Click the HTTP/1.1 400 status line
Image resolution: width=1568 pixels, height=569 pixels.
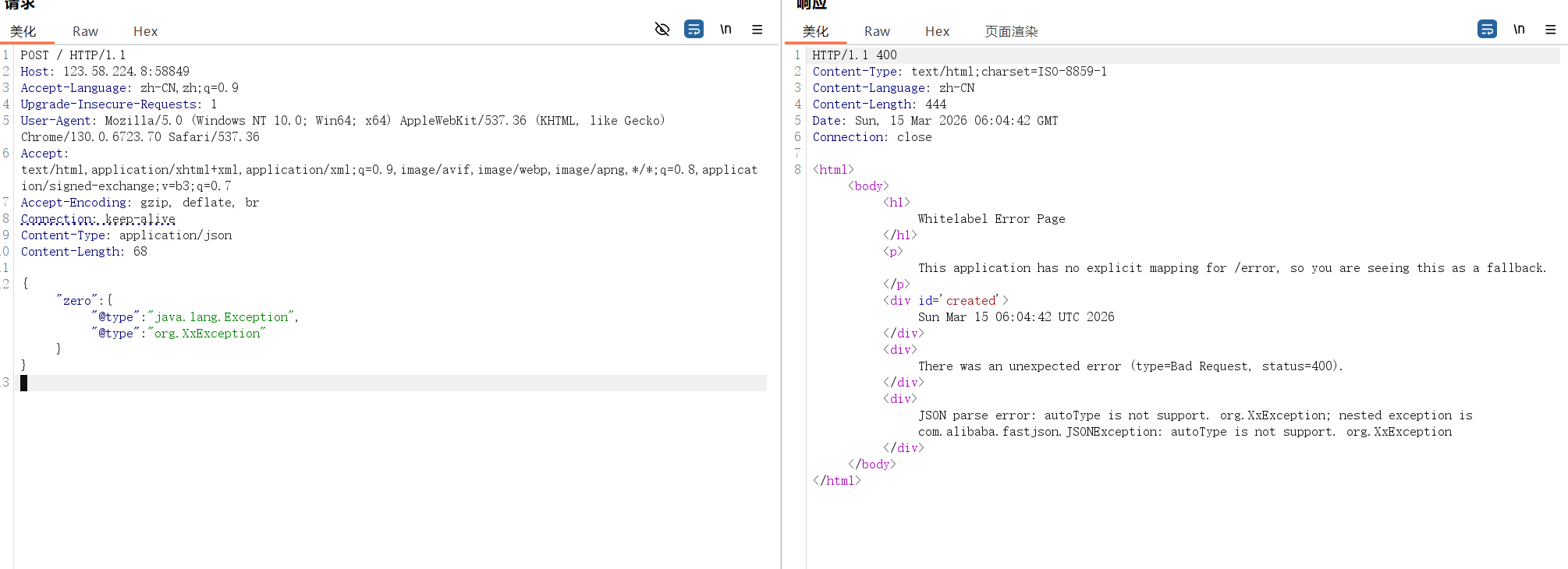854,55
